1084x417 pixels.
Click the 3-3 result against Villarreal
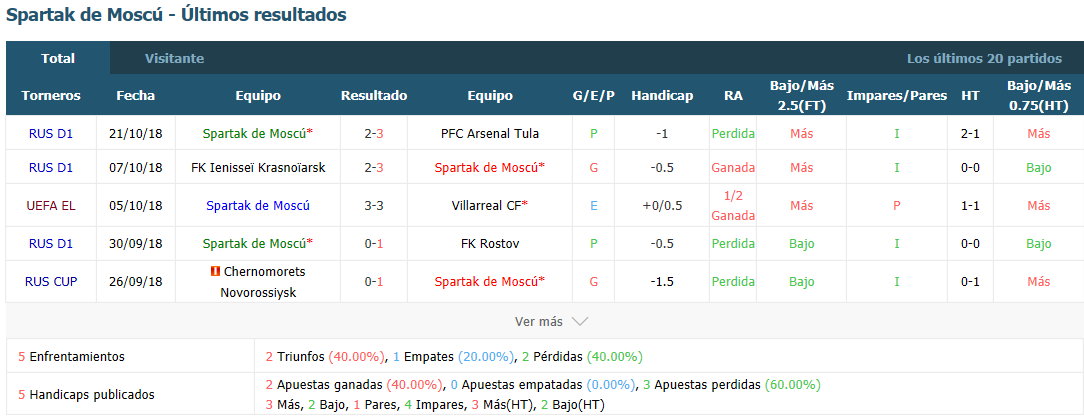[x=373, y=205]
